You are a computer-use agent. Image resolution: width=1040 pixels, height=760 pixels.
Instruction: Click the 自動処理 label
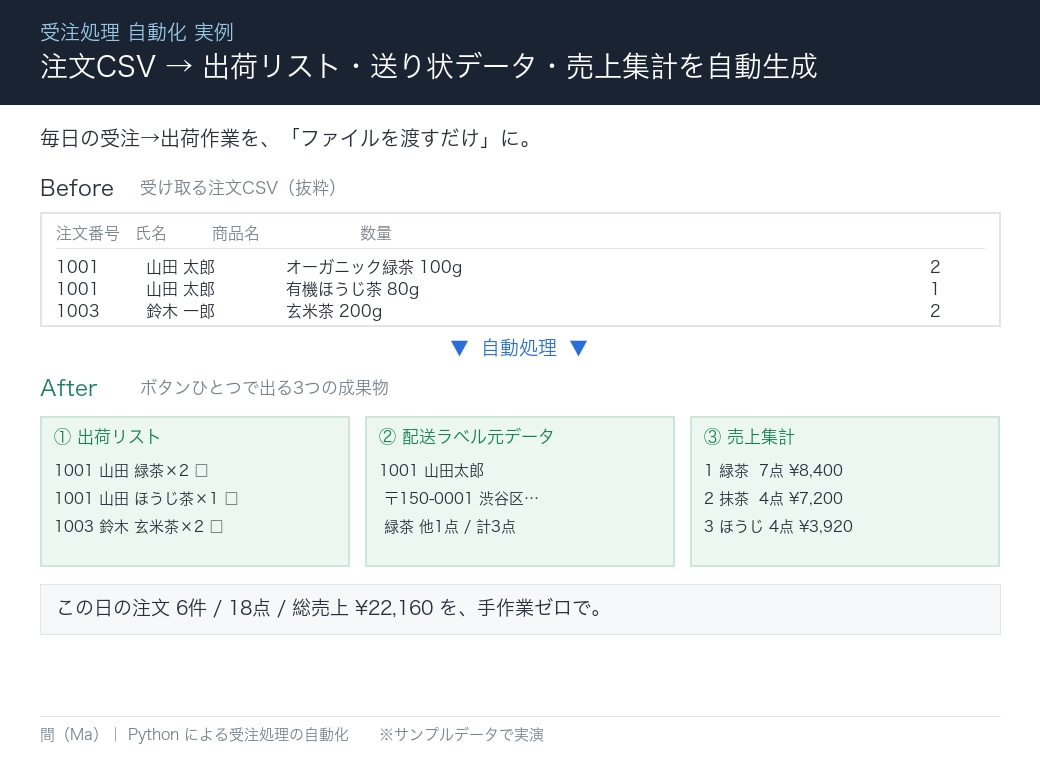coord(519,348)
